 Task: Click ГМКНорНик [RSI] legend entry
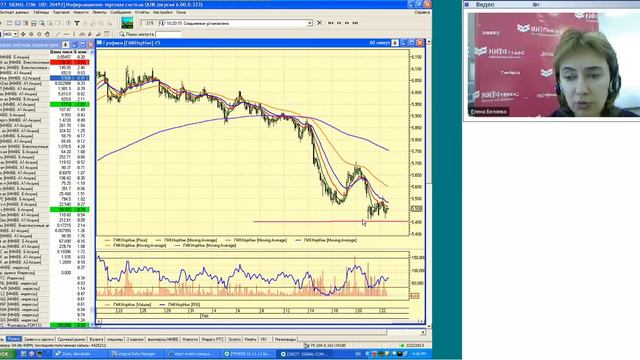click(x=179, y=304)
